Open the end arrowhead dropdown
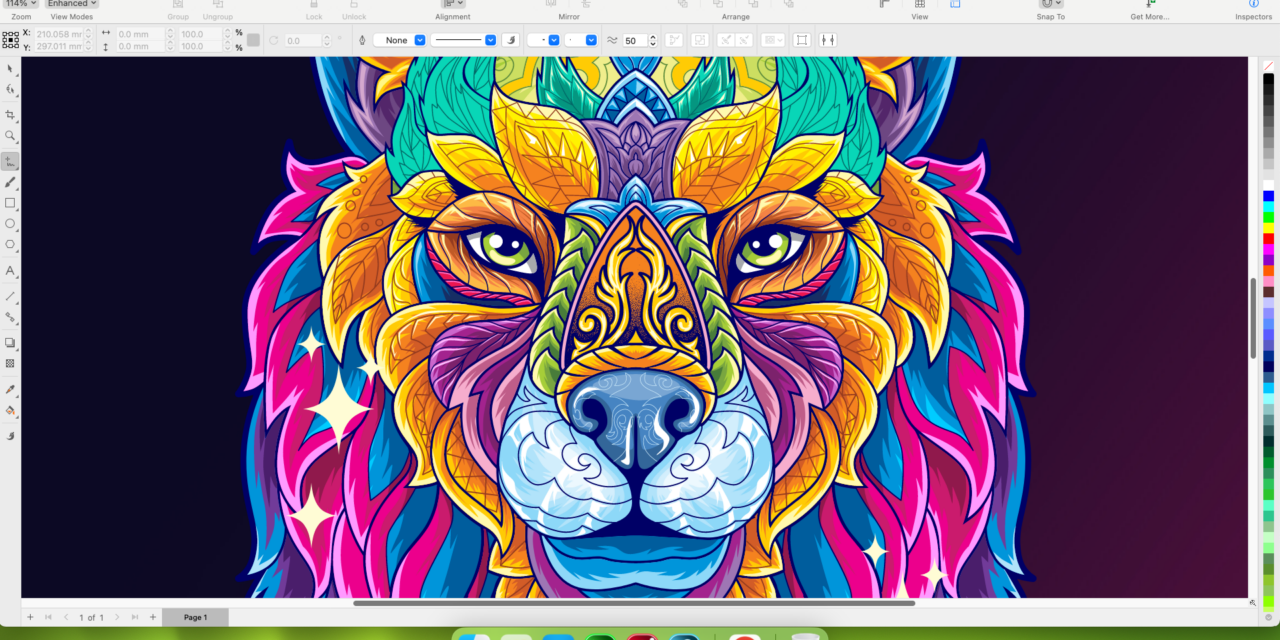 pyautogui.click(x=581, y=40)
